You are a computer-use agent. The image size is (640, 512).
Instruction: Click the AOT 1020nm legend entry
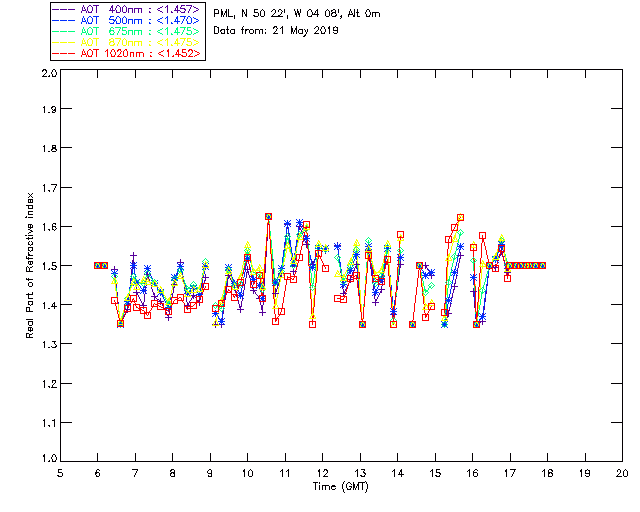click(x=127, y=53)
